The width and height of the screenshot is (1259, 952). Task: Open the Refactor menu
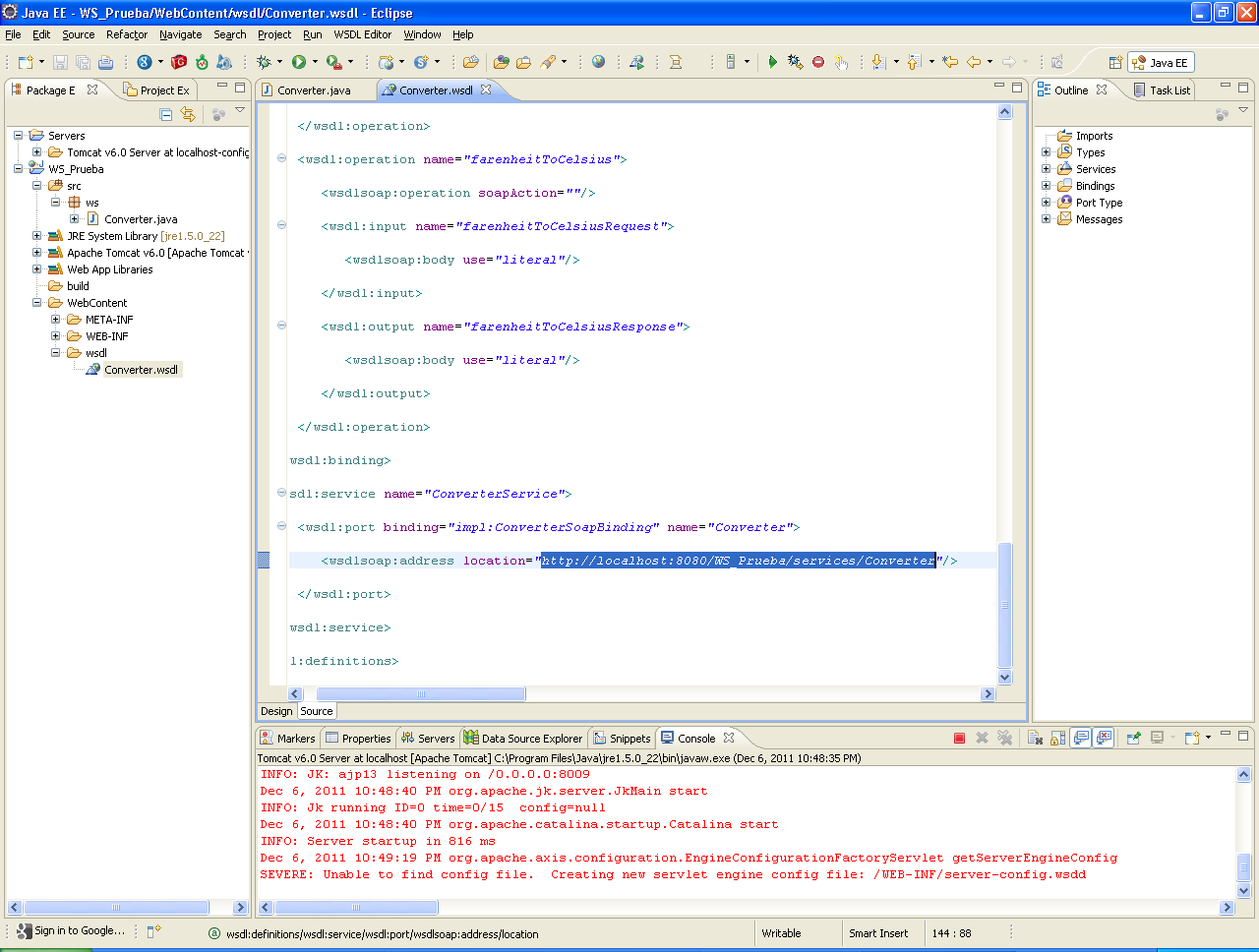click(127, 34)
